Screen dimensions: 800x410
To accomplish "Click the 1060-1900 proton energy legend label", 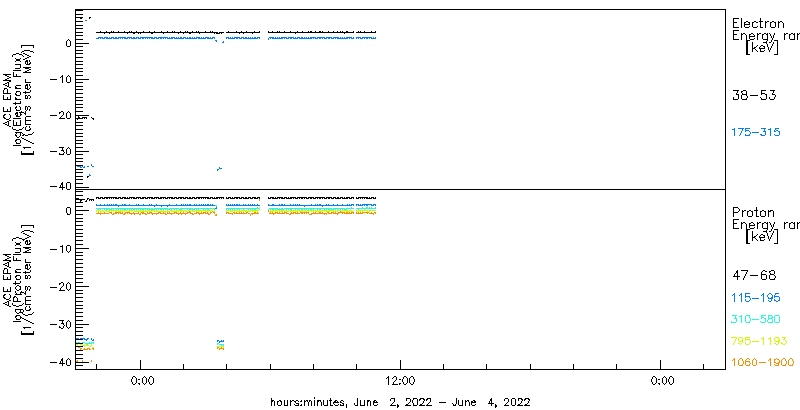I will [x=763, y=363].
